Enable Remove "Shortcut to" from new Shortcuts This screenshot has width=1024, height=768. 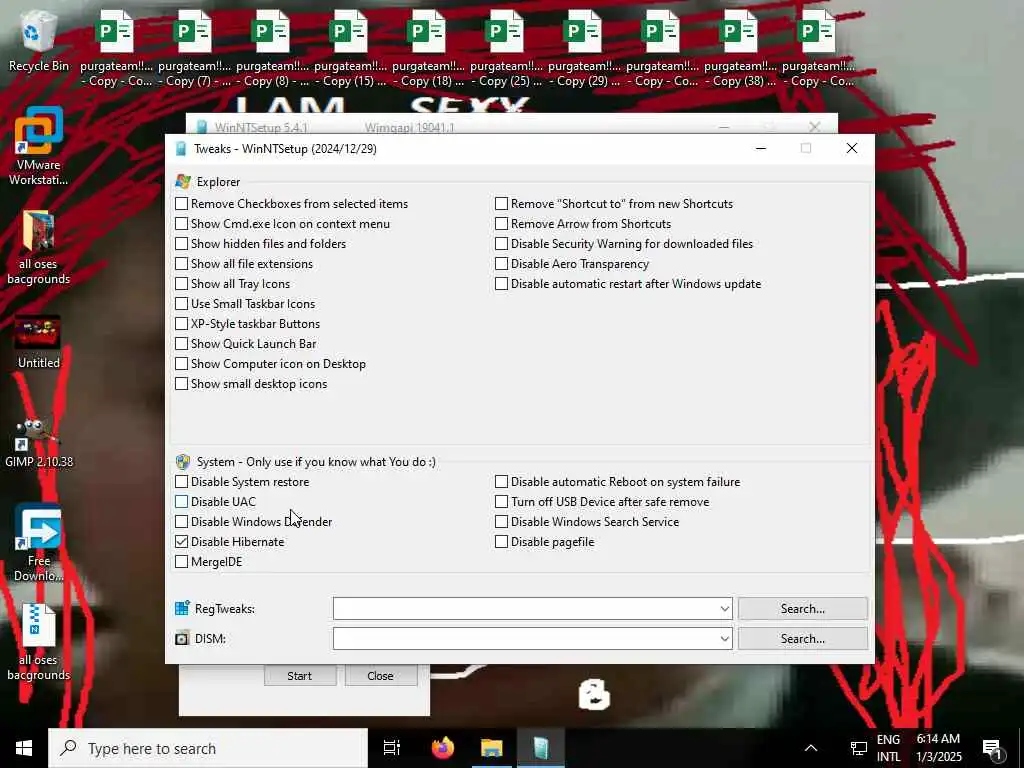point(502,204)
